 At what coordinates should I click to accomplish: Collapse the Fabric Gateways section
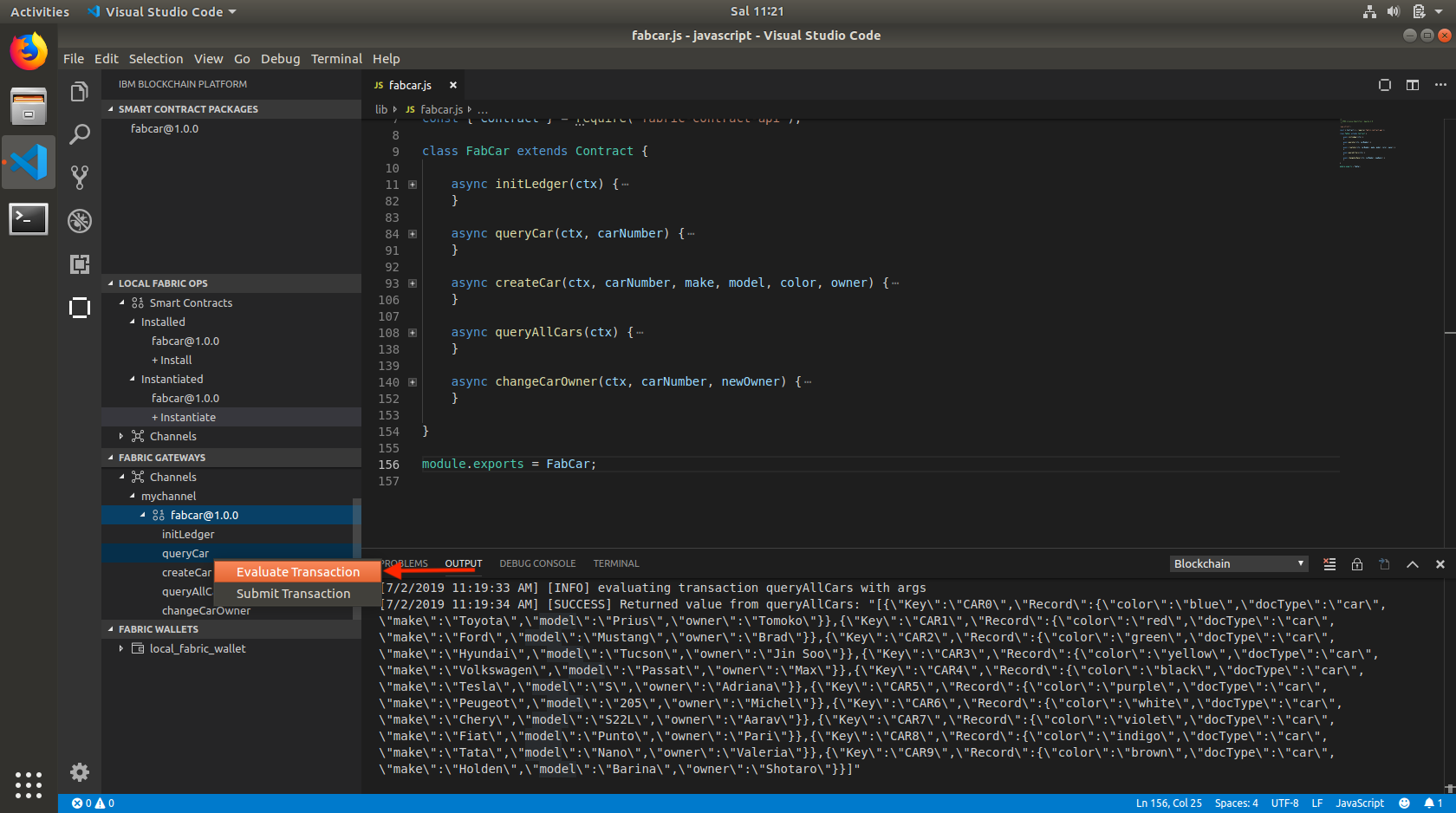pos(231,458)
